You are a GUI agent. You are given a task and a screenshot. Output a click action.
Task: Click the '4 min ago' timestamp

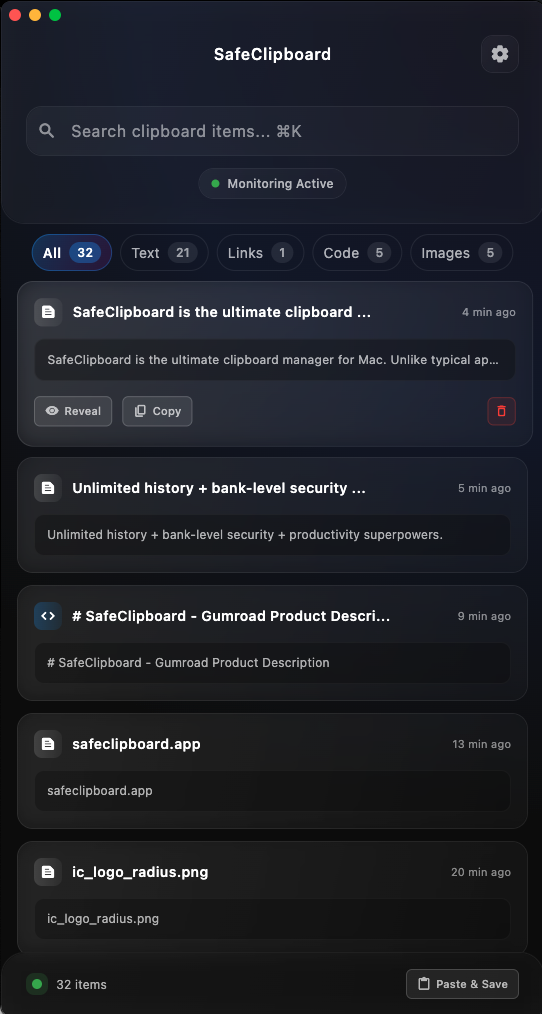coord(489,312)
